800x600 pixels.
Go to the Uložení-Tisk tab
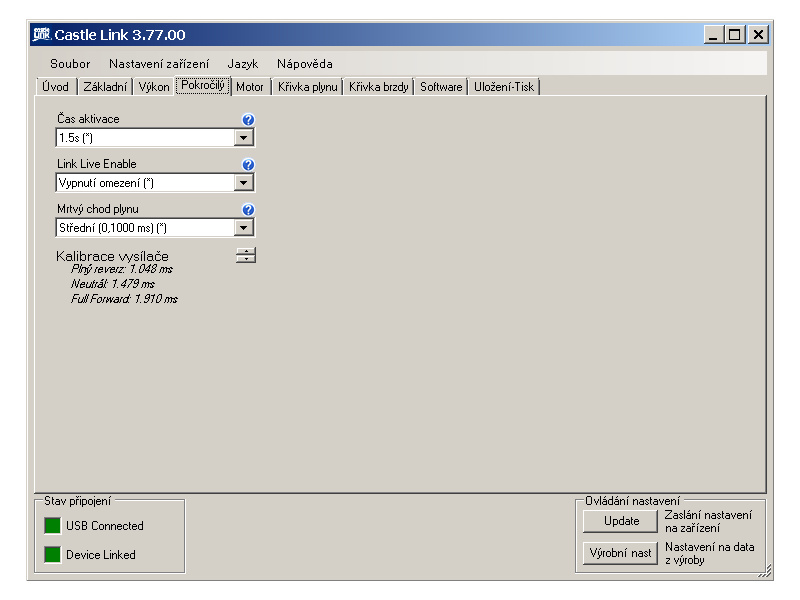504,87
